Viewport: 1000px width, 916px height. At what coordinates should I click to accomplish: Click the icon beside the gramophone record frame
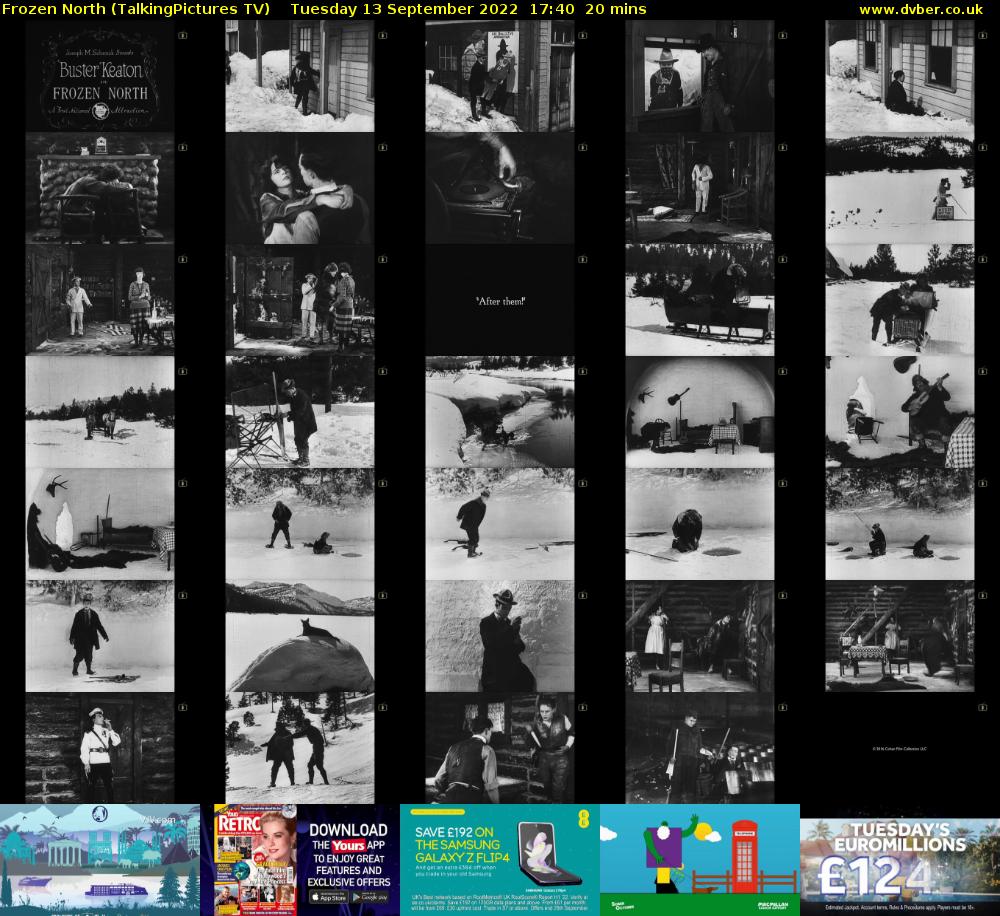(583, 147)
